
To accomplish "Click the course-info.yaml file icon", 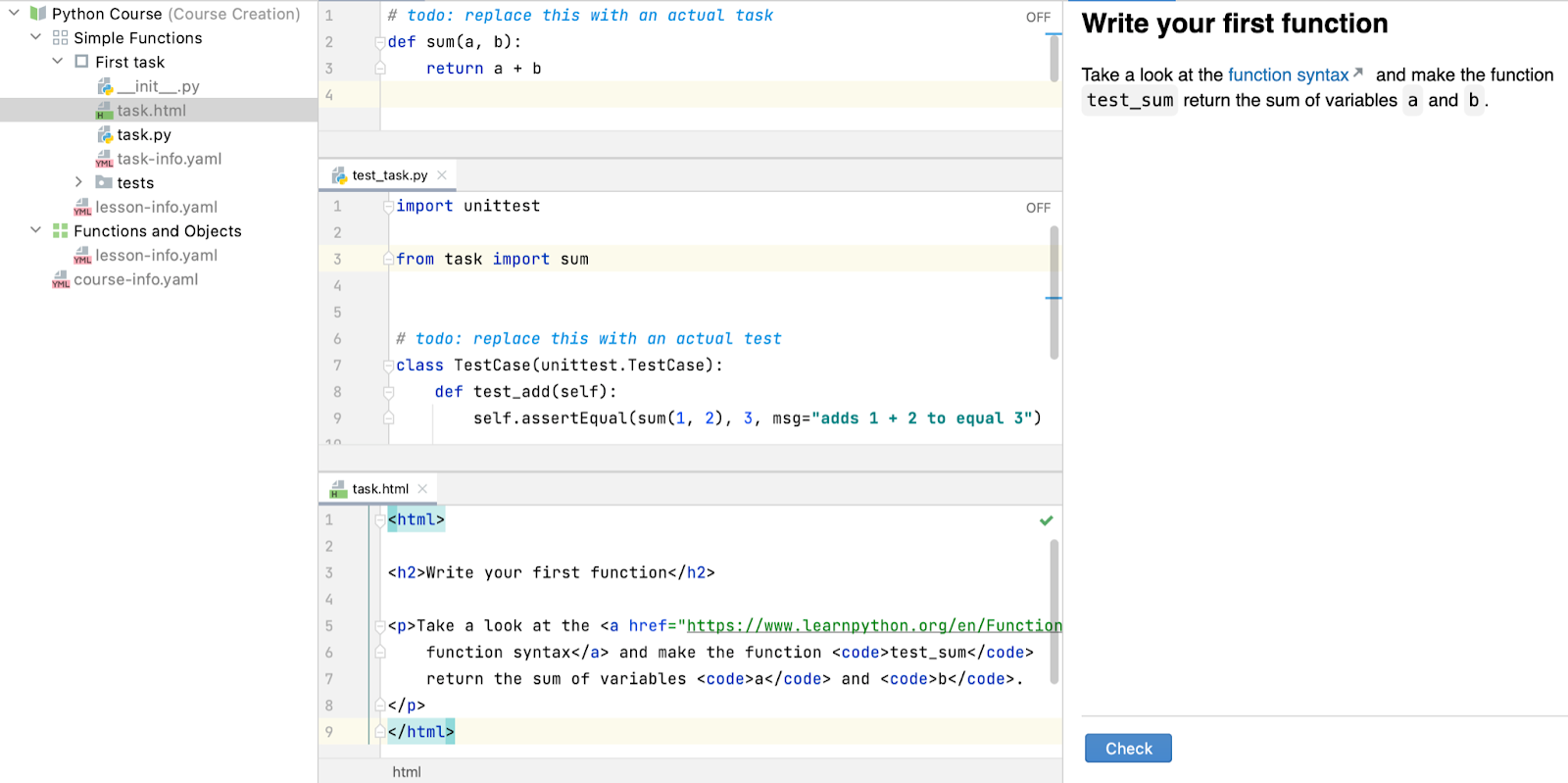I will [61, 280].
